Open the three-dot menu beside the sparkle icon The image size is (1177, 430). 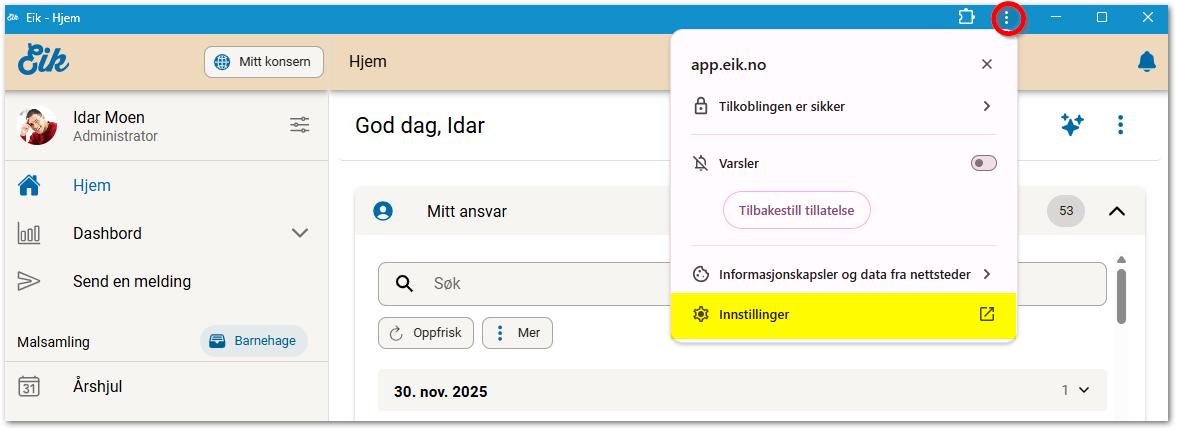pyautogui.click(x=1120, y=125)
